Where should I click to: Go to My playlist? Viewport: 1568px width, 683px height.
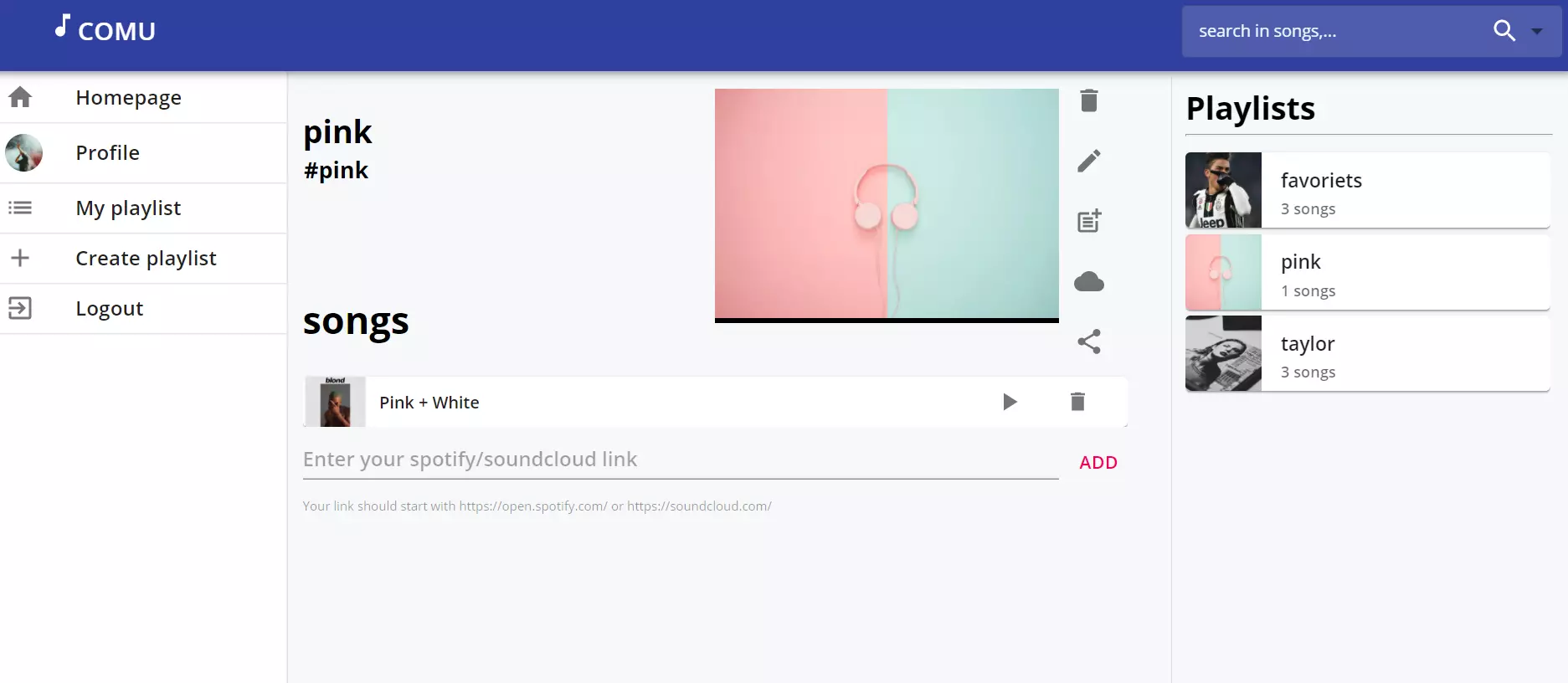(143, 208)
